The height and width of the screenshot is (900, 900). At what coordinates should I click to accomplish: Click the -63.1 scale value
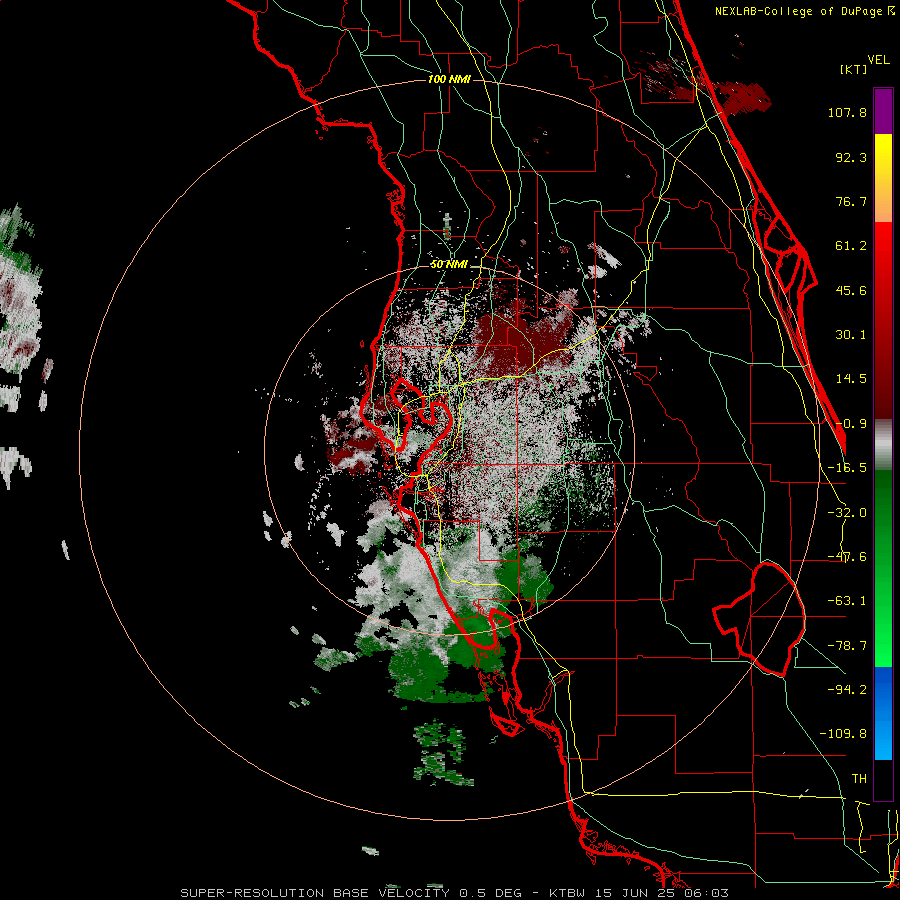coord(847,601)
